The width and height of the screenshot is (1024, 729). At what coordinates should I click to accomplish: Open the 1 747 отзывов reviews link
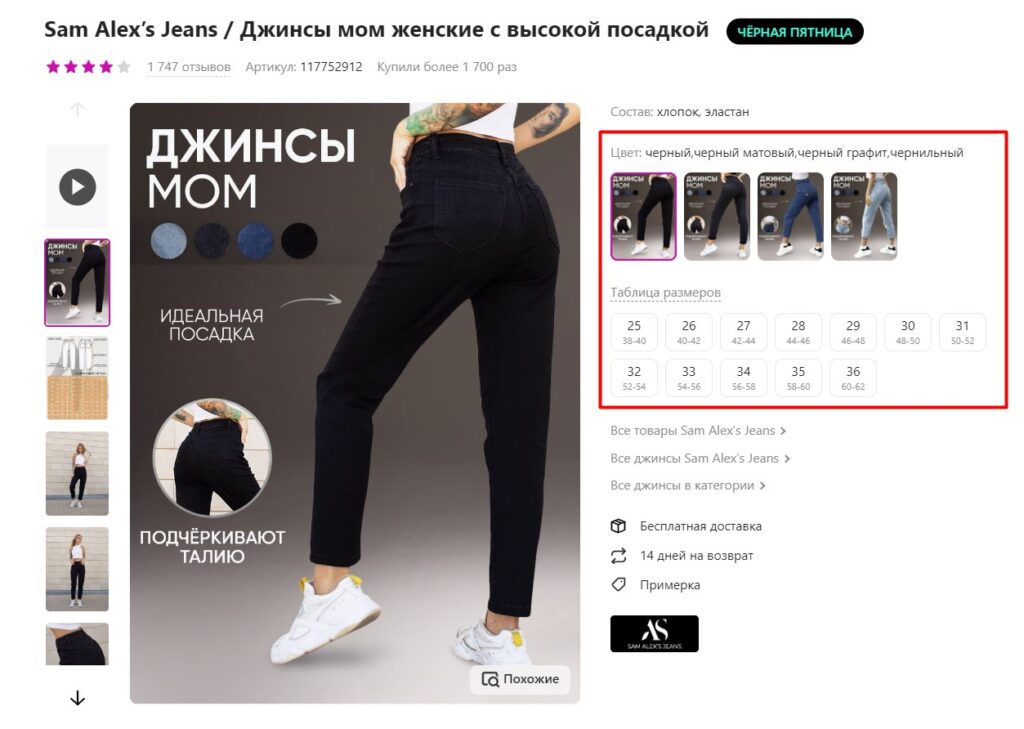pyautogui.click(x=189, y=67)
